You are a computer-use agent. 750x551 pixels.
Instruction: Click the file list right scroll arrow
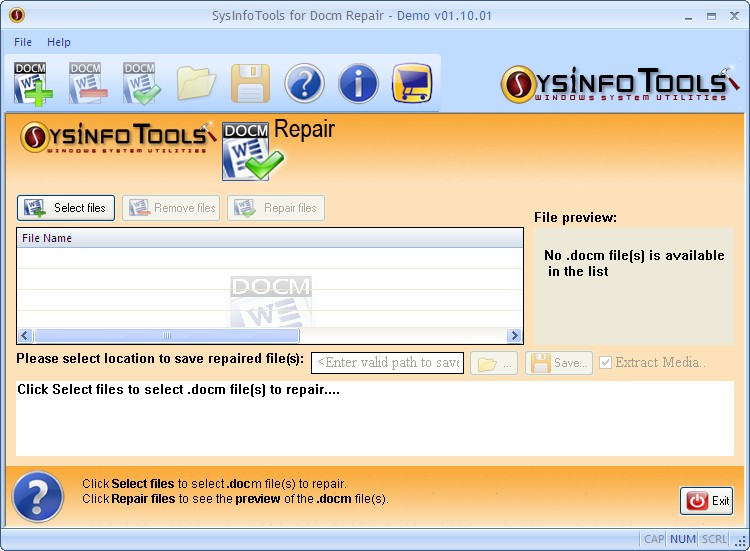pyautogui.click(x=515, y=336)
